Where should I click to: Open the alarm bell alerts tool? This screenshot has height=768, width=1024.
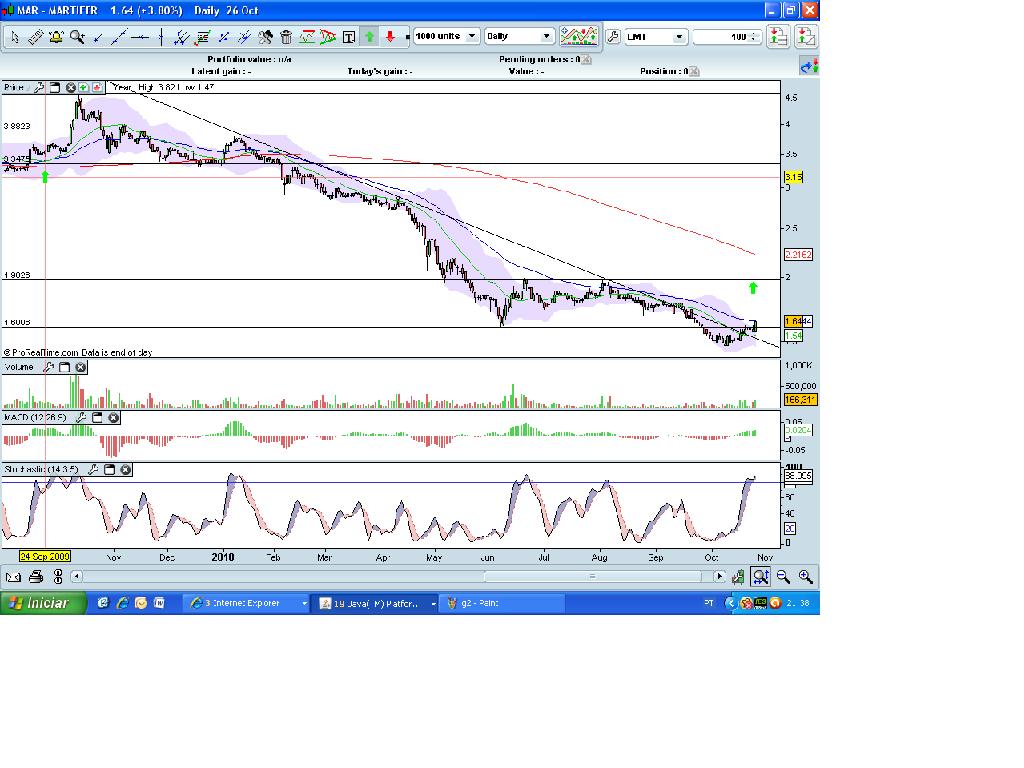point(56,37)
